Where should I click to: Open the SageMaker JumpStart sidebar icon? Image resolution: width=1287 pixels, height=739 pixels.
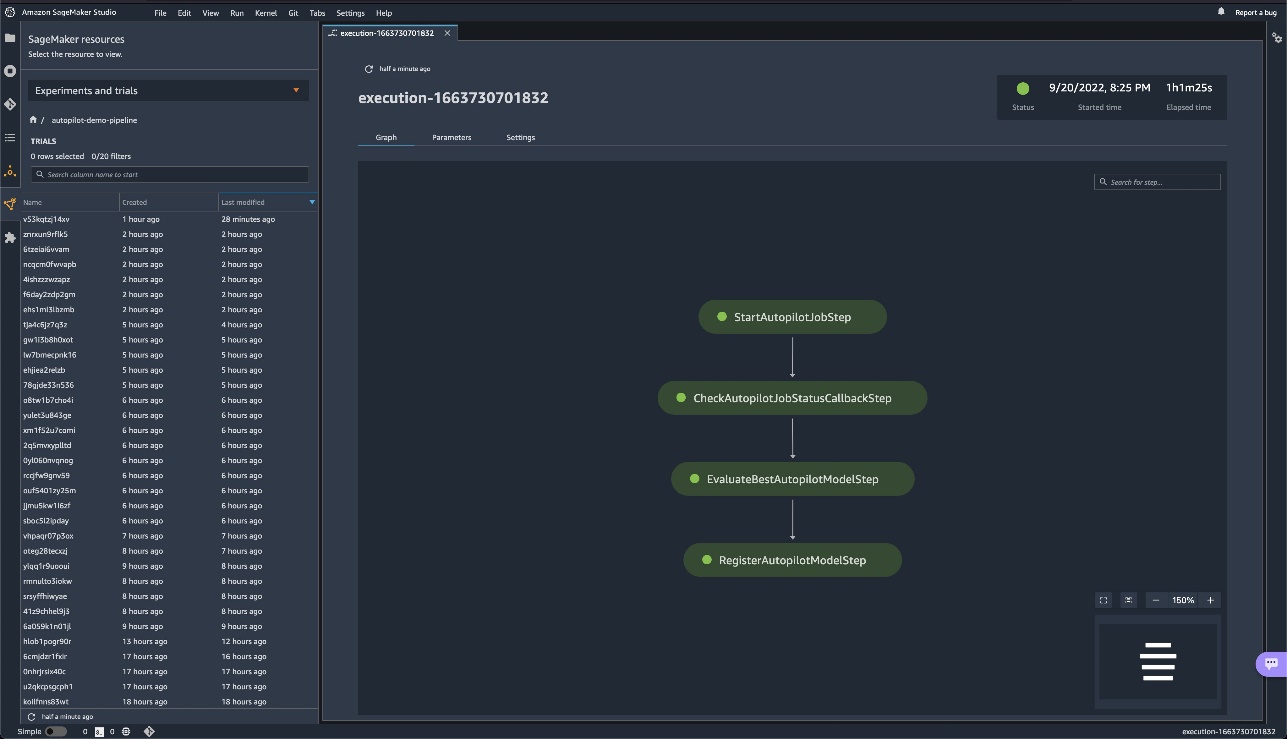click(x=10, y=171)
